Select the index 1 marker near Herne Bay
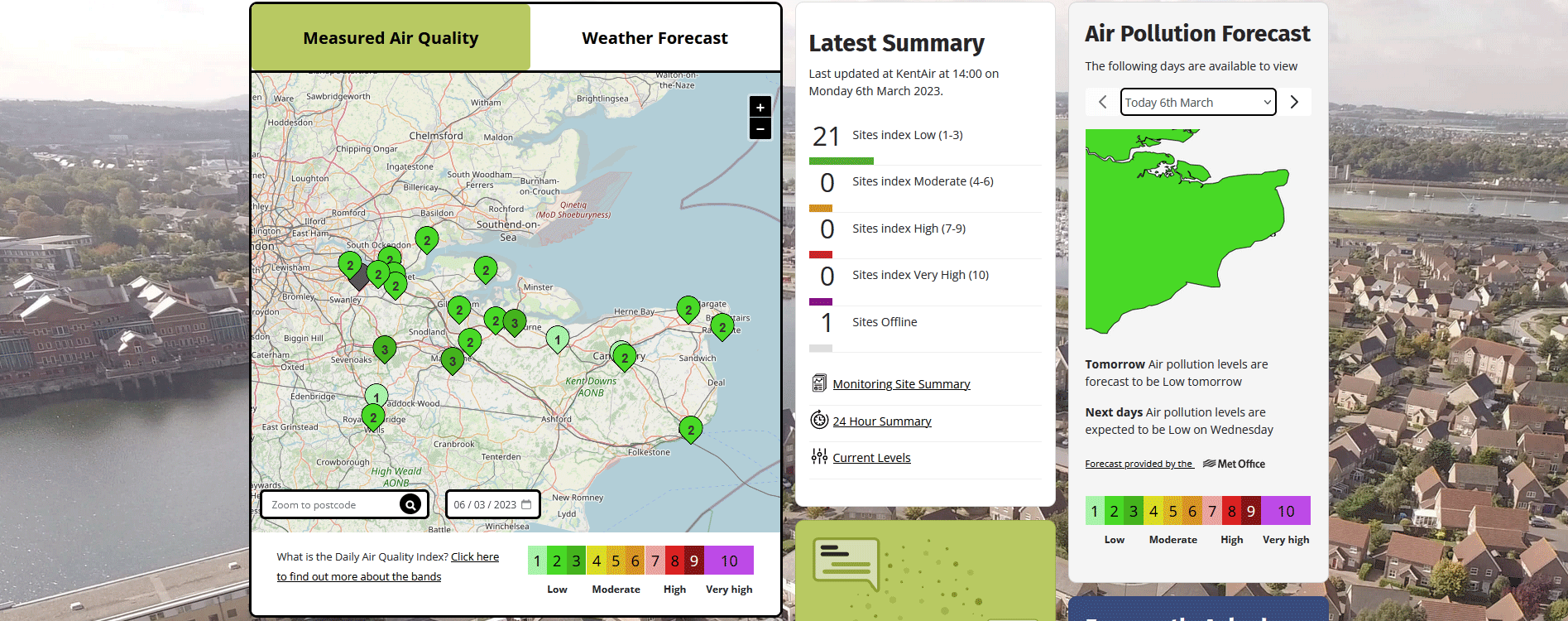The image size is (1568, 621). (x=558, y=339)
